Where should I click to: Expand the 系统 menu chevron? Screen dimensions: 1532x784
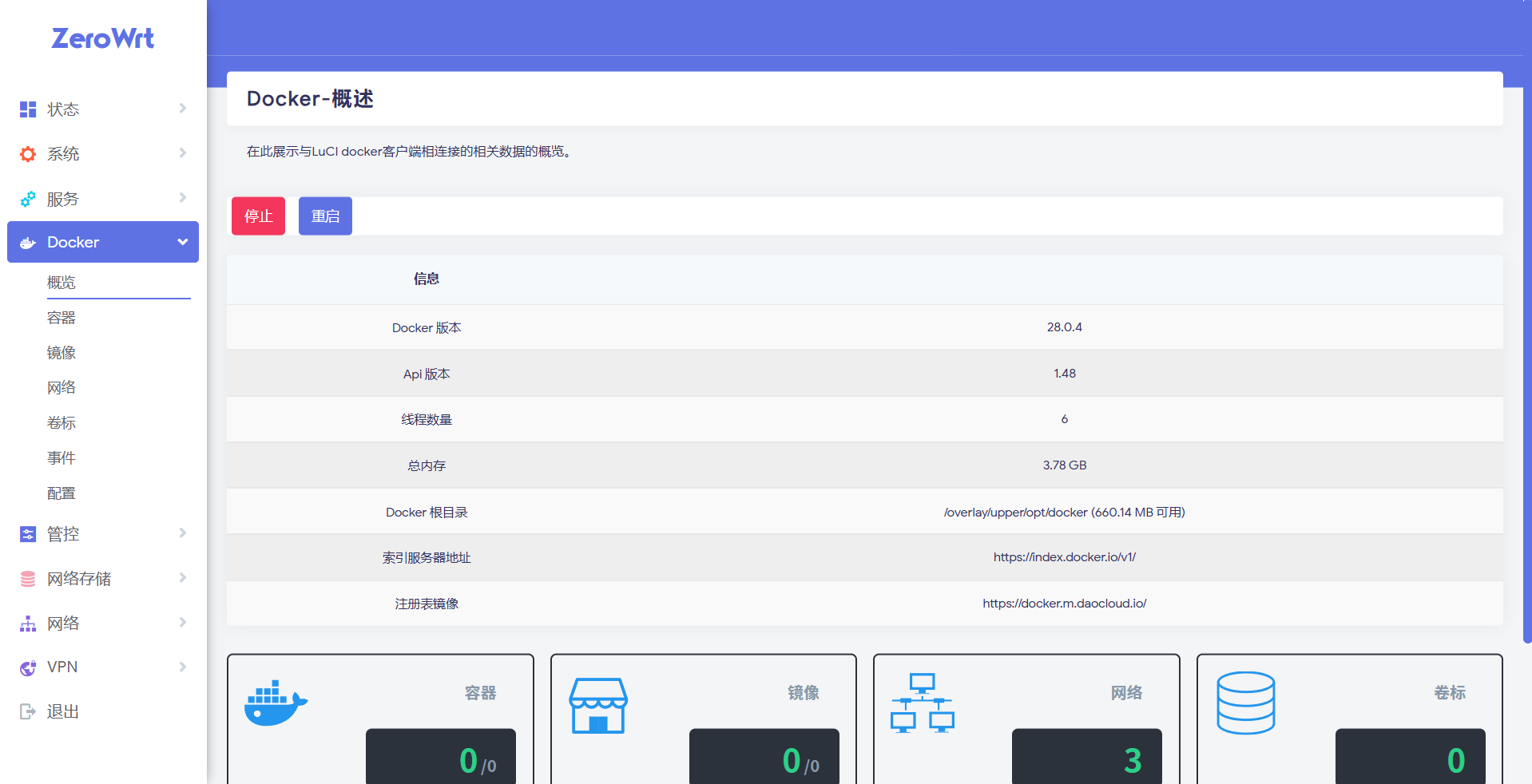click(183, 152)
